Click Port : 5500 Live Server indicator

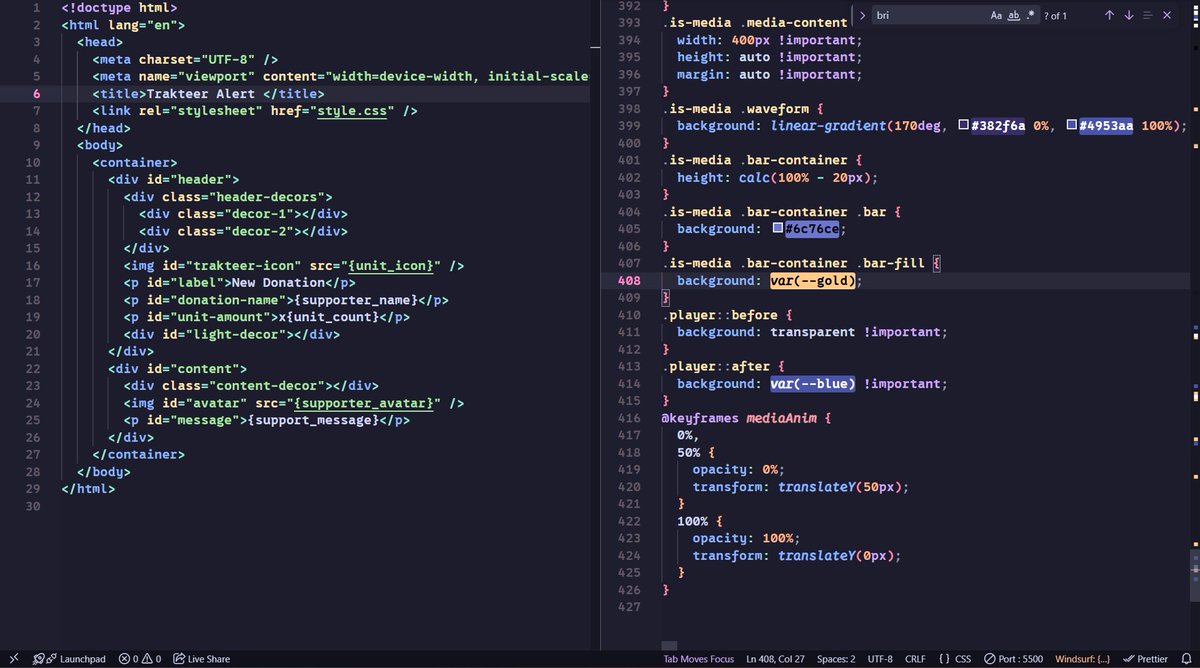1013,659
